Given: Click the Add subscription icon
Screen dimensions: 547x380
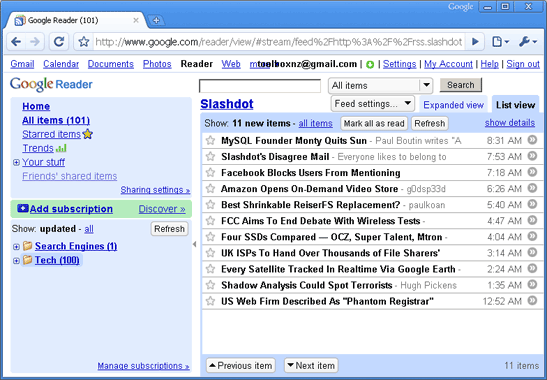Looking at the screenshot, I should pyautogui.click(x=23, y=208).
